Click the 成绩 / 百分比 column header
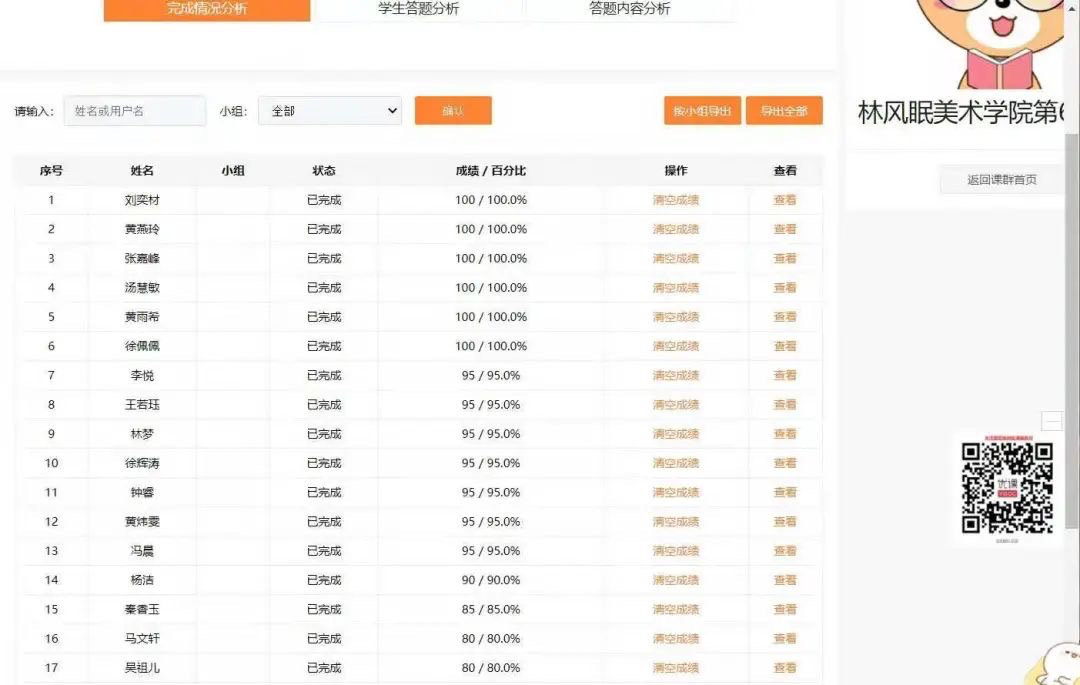1080x685 pixels. click(x=490, y=171)
